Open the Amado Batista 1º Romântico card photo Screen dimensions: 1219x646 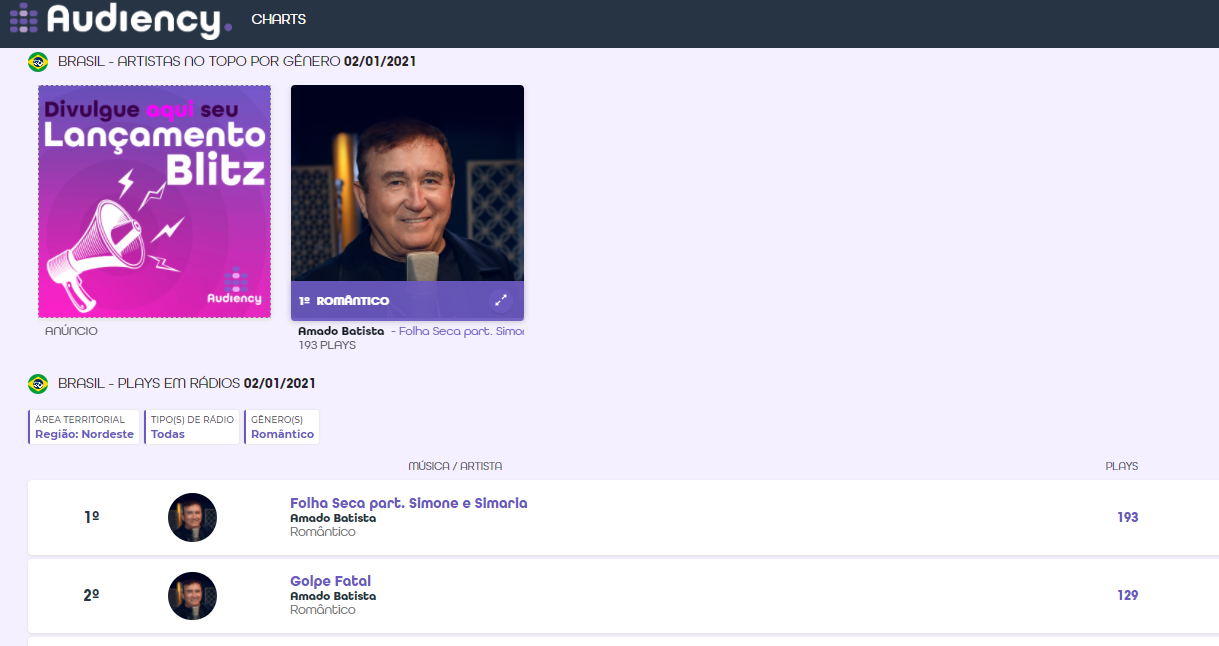point(407,184)
